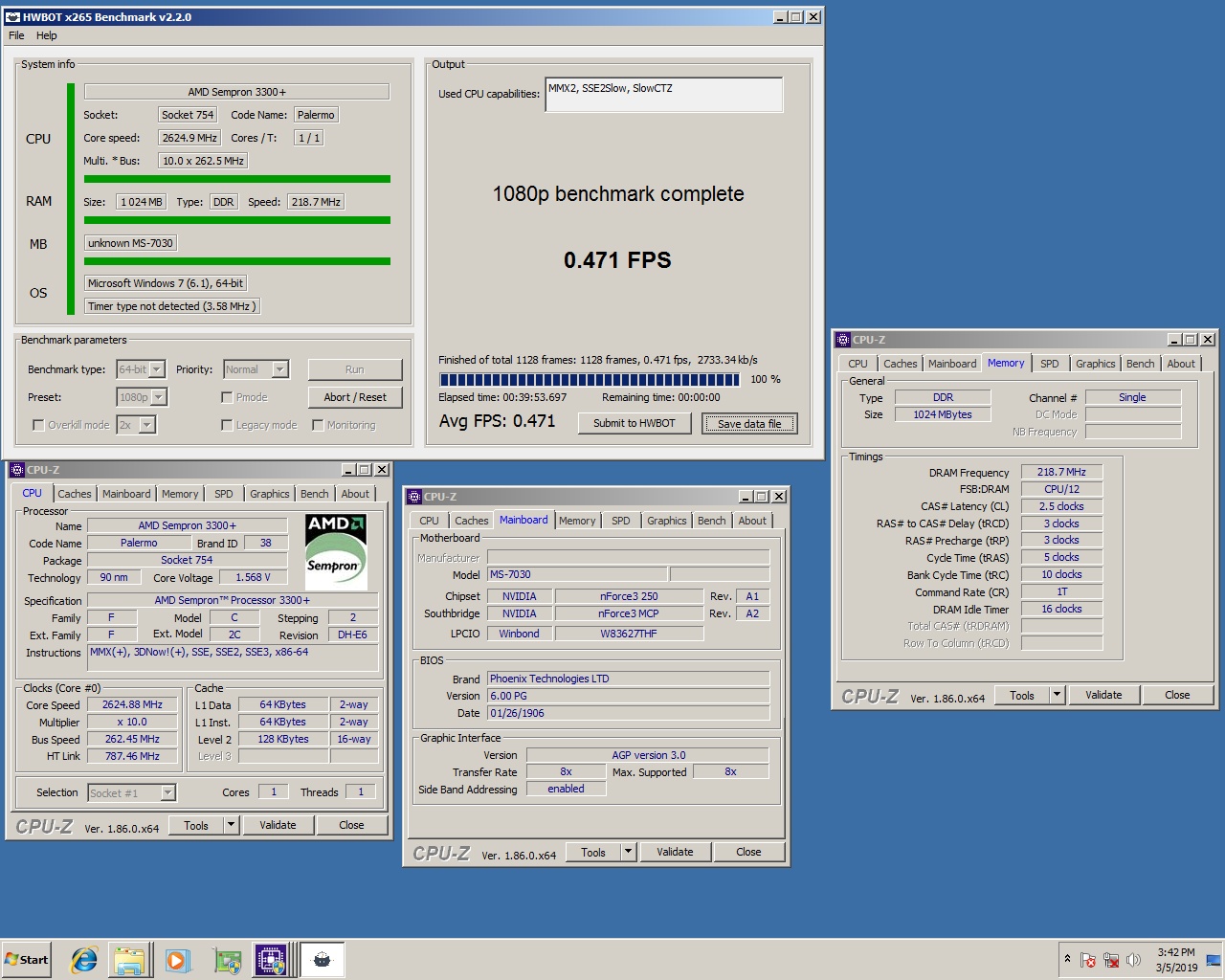Click the benchmark progress bar
1225x980 pixels.
(590, 379)
